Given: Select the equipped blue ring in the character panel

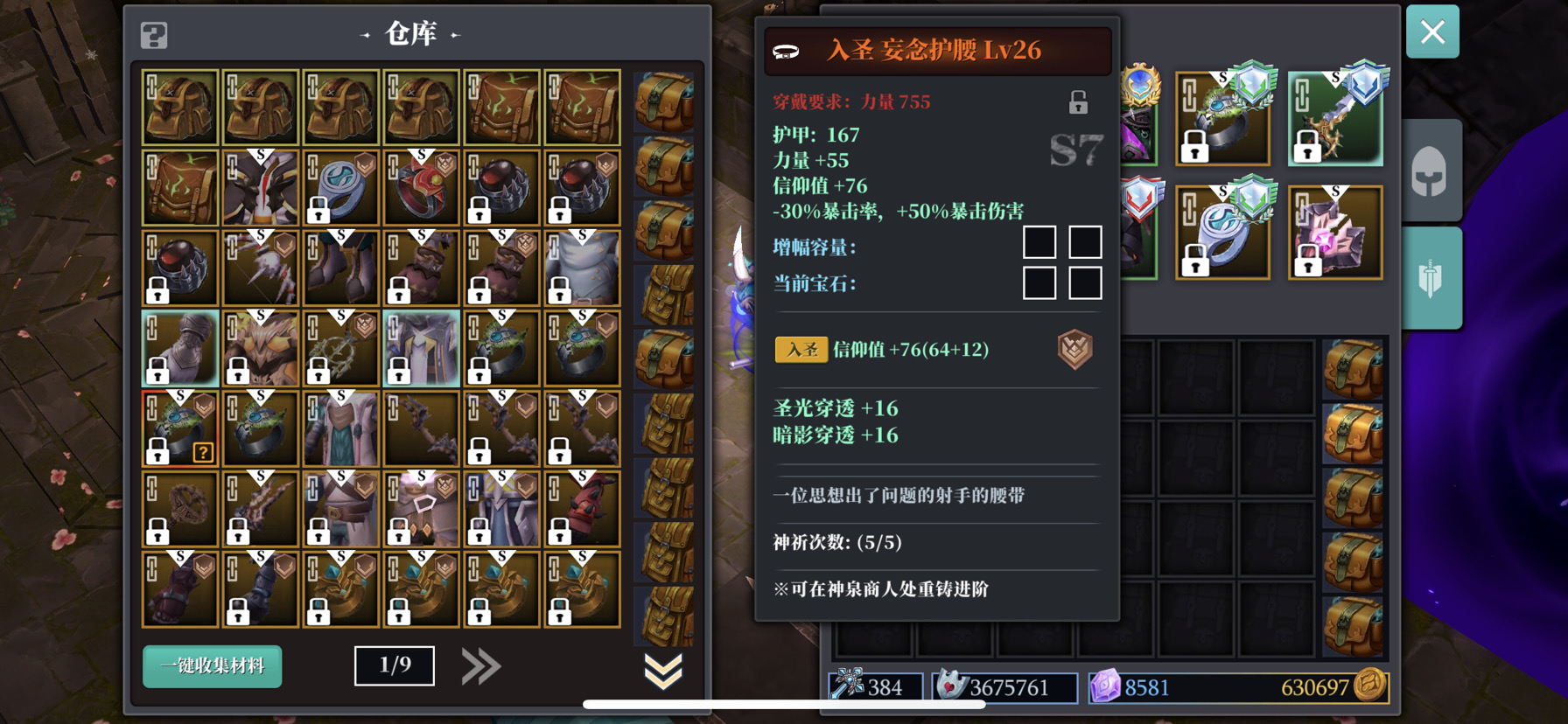Looking at the screenshot, I should tap(1221, 233).
